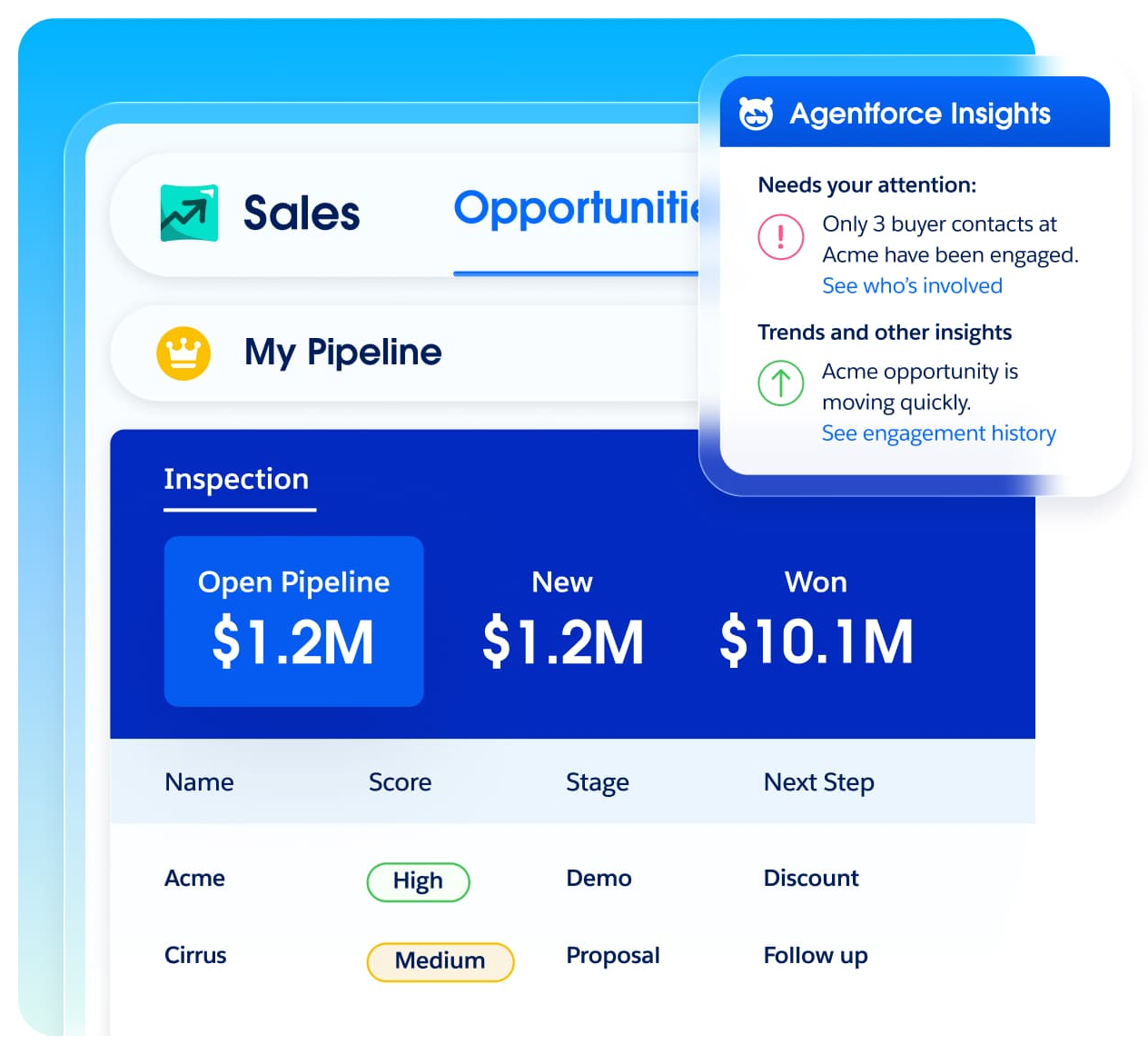1148x1054 pixels.
Task: Click the Demo stage cell
Action: tap(599, 879)
